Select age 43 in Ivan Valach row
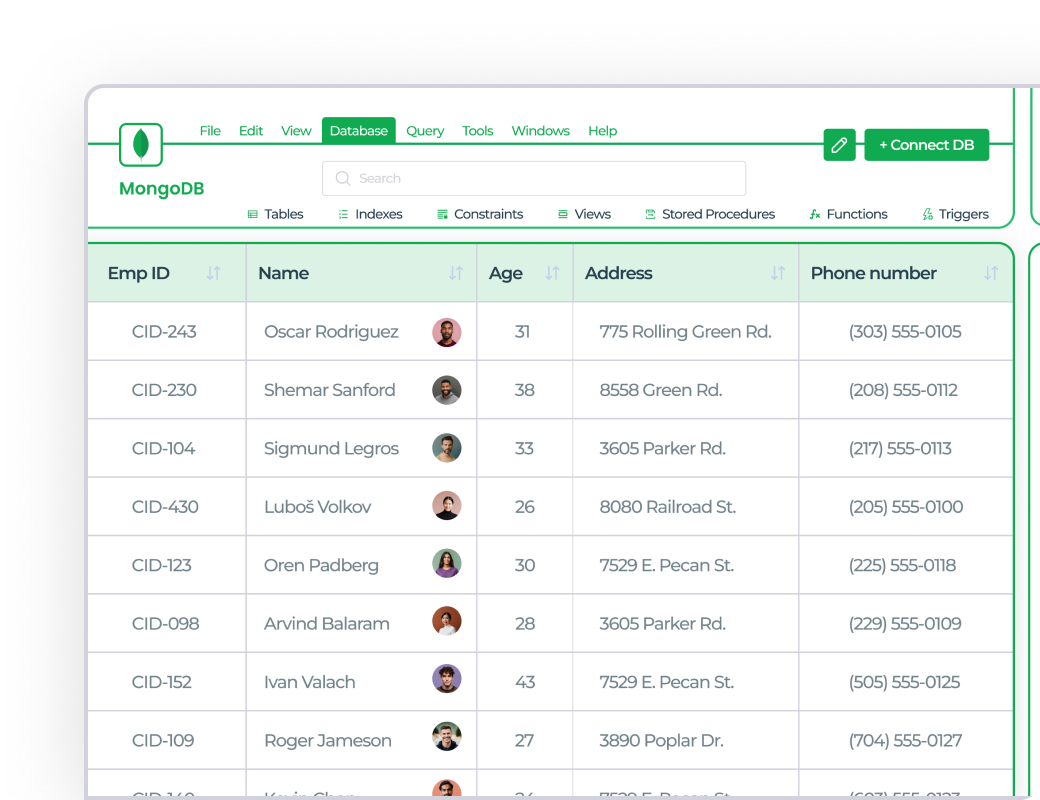This screenshot has width=1040, height=800. point(525,682)
